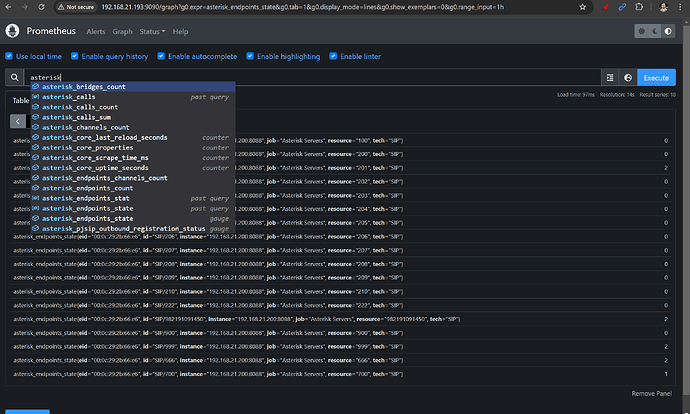Click the browser back arrow

tap(9, 6)
